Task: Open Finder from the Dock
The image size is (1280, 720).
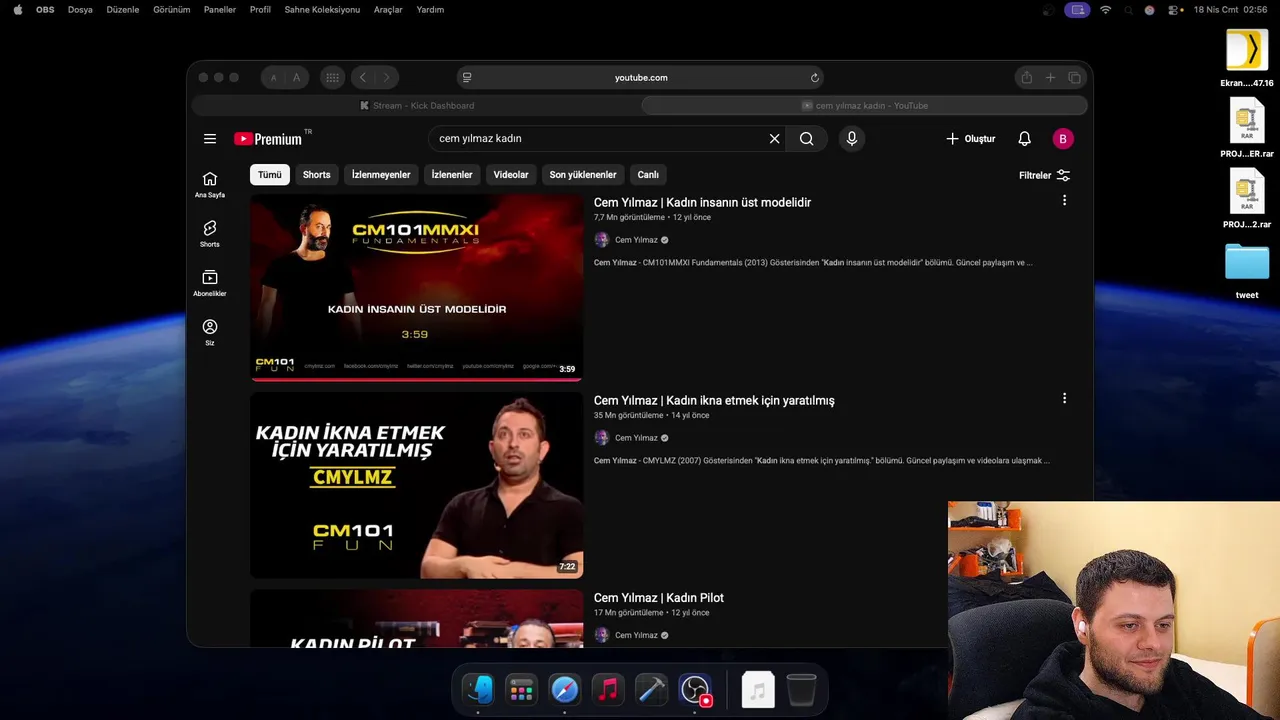Action: click(478, 690)
